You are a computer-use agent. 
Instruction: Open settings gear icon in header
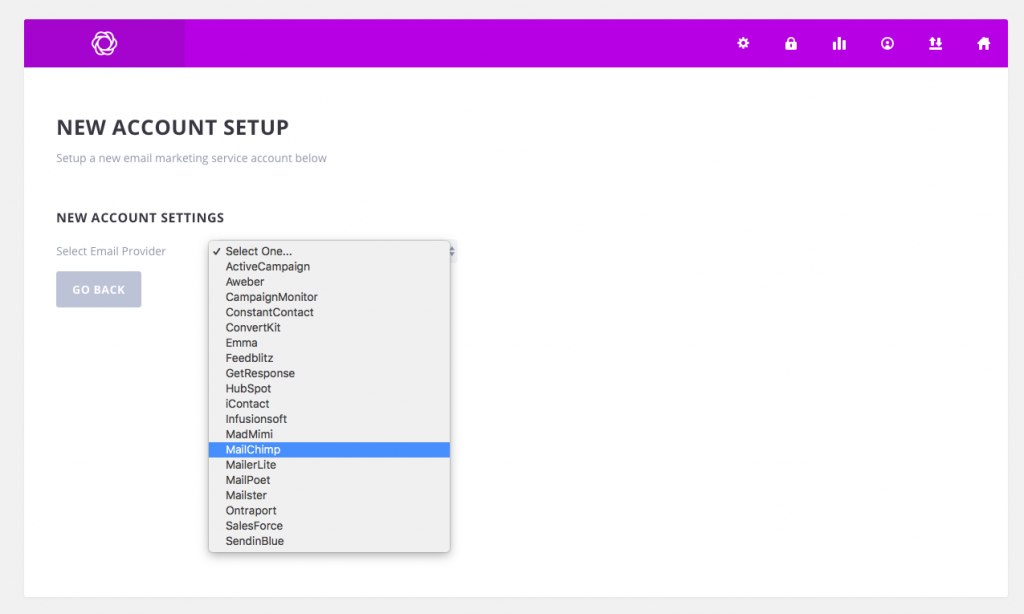(x=743, y=44)
